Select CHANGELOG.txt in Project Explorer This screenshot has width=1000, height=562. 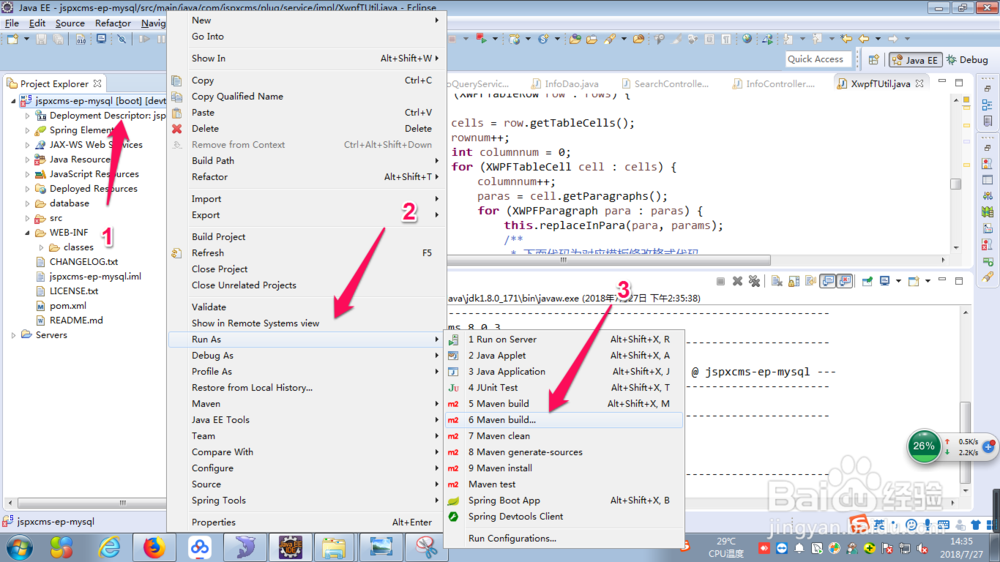pyautogui.click(x=84, y=262)
